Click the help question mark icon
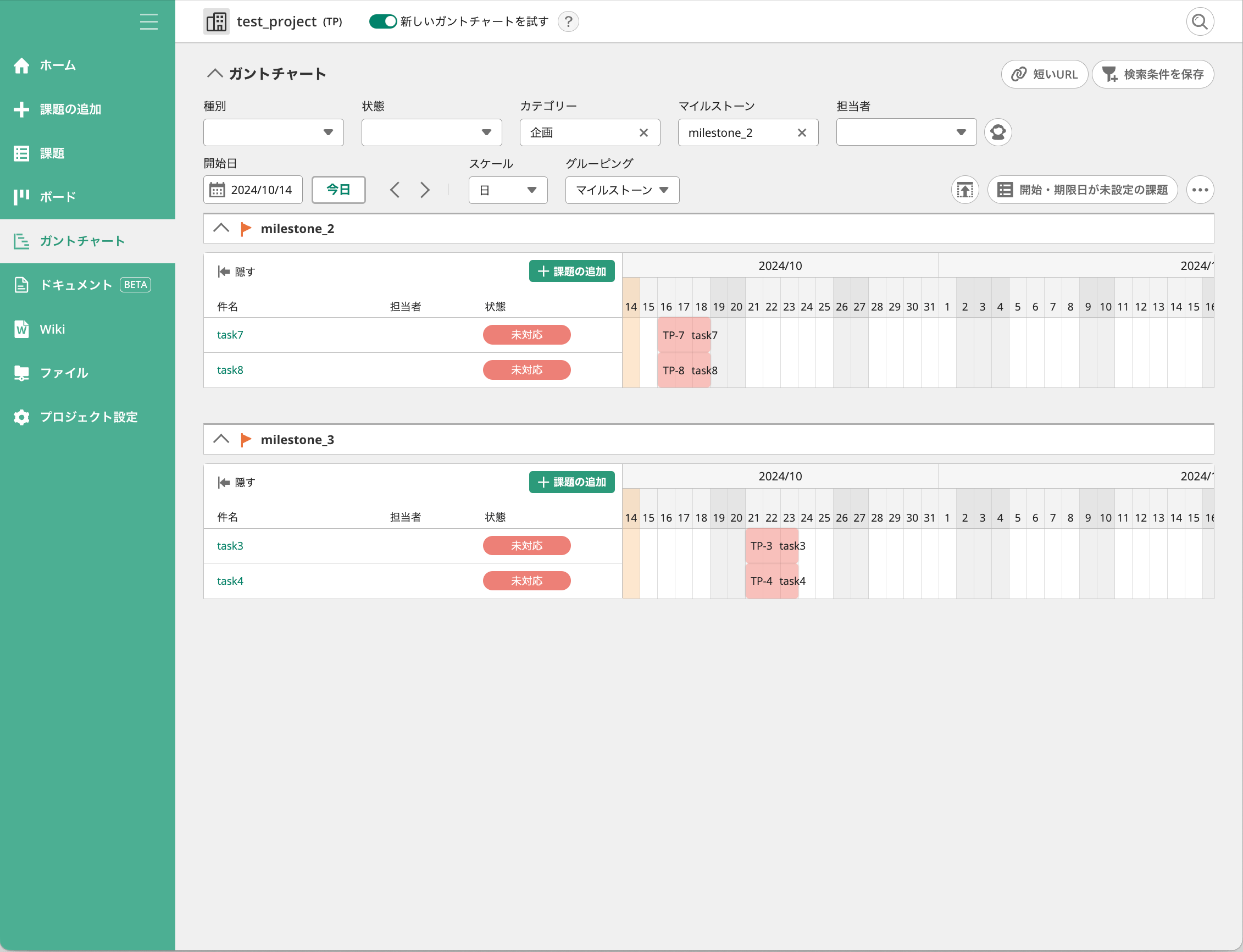 click(x=568, y=22)
